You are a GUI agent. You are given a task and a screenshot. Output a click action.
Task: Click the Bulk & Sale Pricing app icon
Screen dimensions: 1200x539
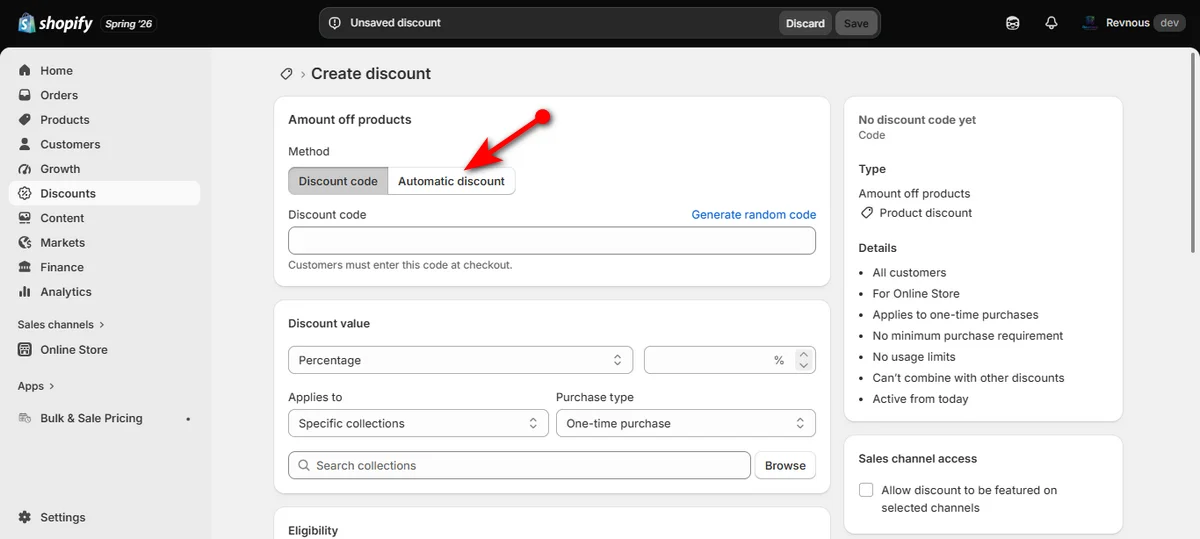pyautogui.click(x=25, y=418)
